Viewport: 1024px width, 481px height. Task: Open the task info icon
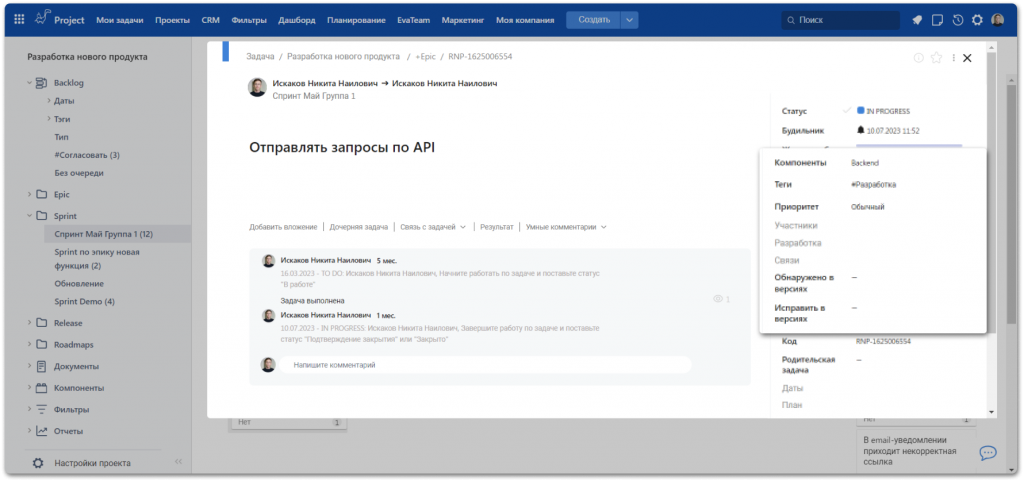[x=918, y=58]
